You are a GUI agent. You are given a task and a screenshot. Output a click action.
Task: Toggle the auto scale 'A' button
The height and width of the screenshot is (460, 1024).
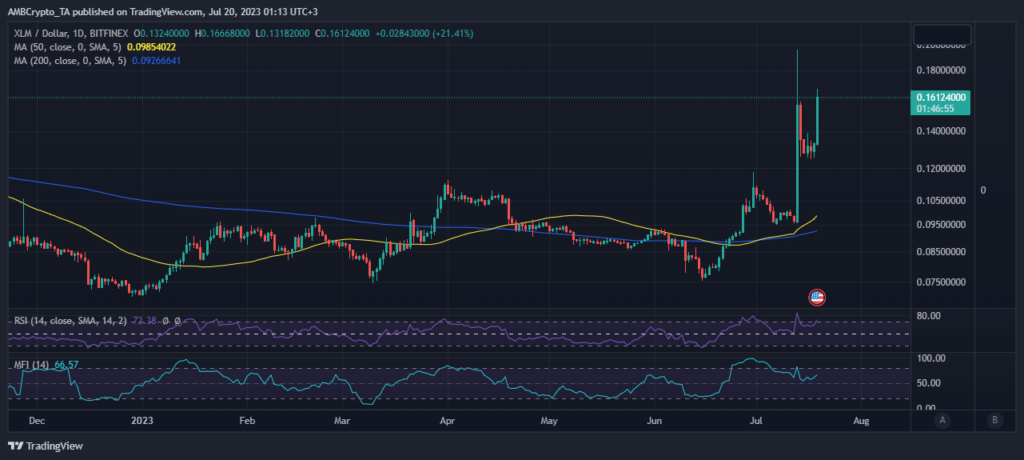(943, 421)
